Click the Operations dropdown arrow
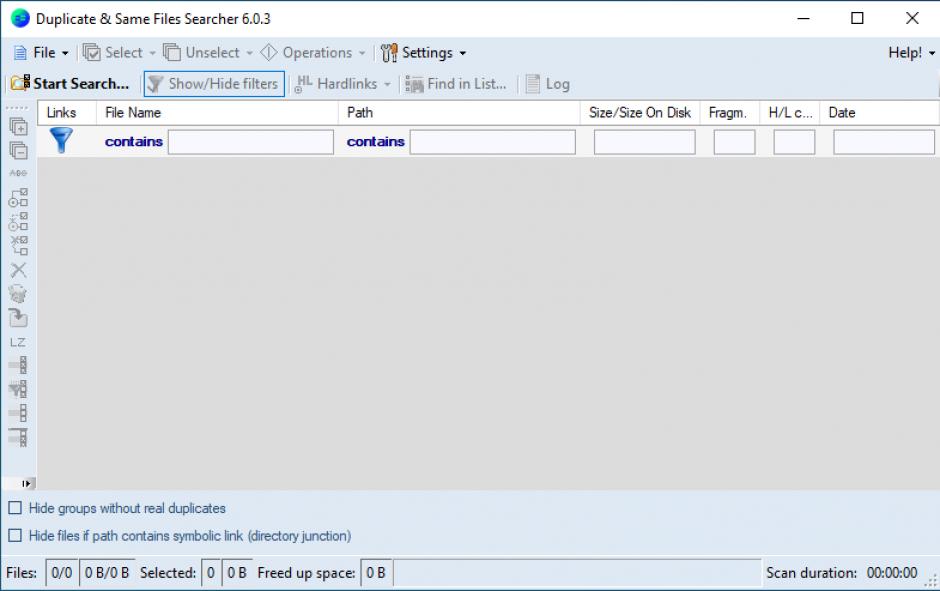940x591 pixels. (x=362, y=53)
